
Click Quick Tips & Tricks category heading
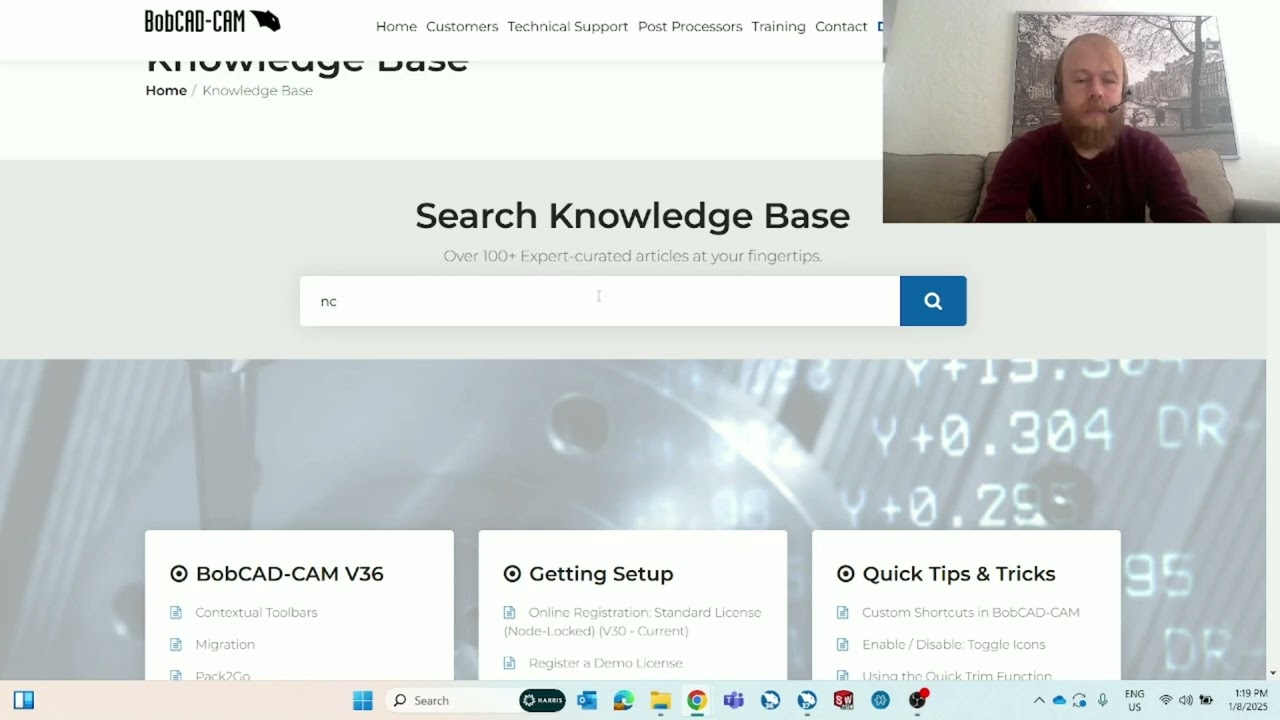(x=959, y=574)
